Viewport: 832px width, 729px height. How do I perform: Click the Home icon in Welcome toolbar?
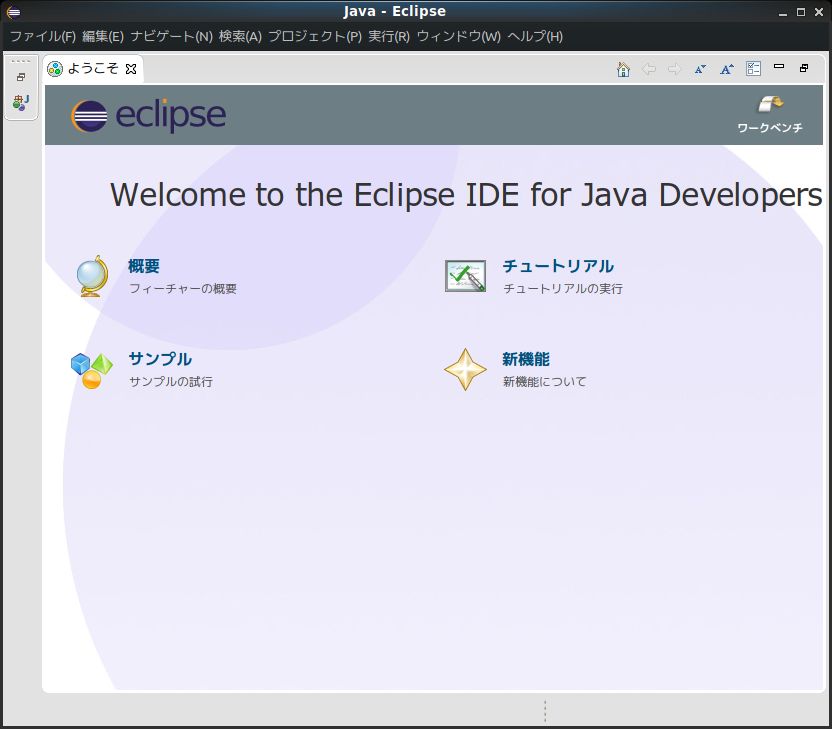point(623,69)
